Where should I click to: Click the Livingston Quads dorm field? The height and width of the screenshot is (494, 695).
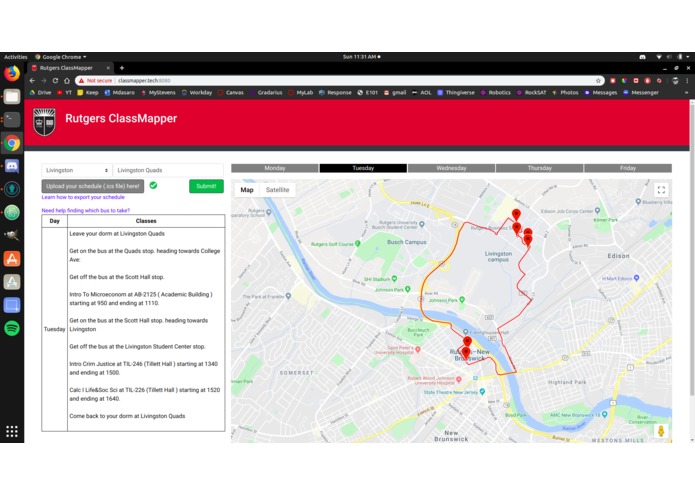[168, 170]
